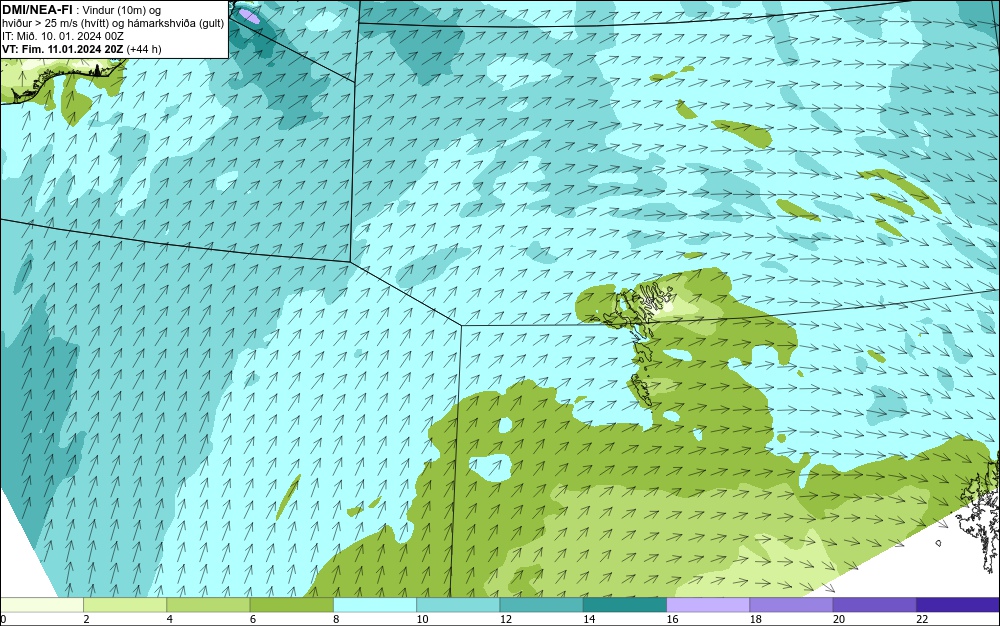Click the '4' tick label on the color scale

(x=170, y=619)
